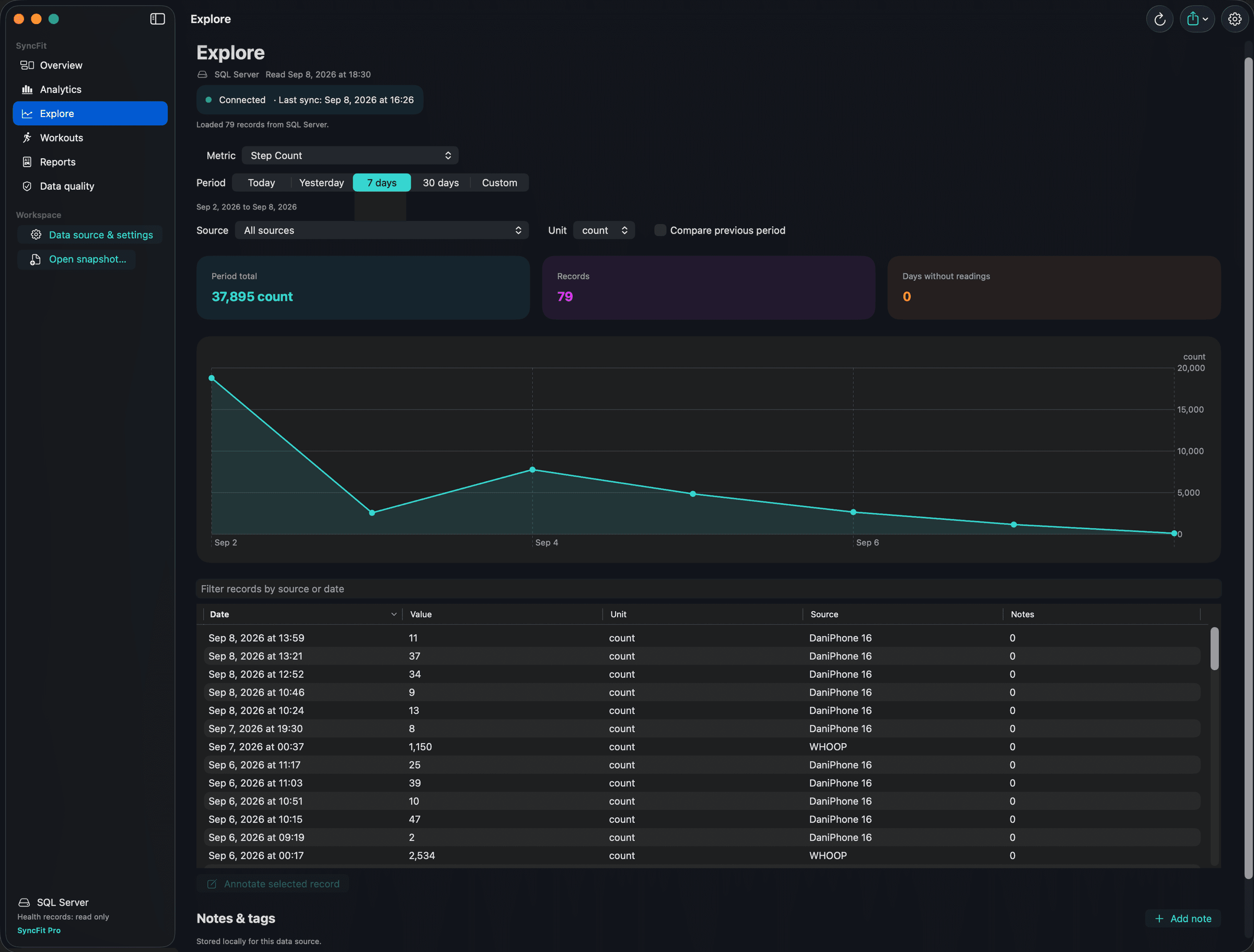Open the share export icon menu

tap(1197, 19)
